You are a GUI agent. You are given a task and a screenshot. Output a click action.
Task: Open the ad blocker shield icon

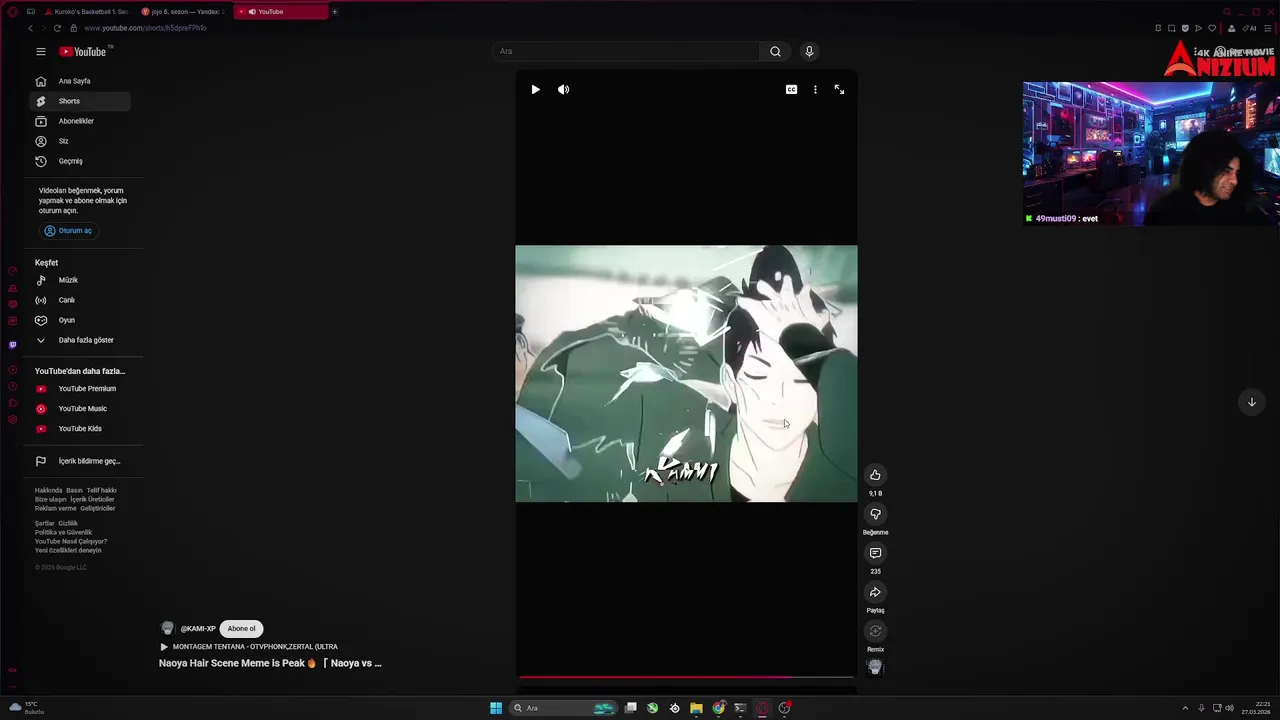pos(1185,28)
